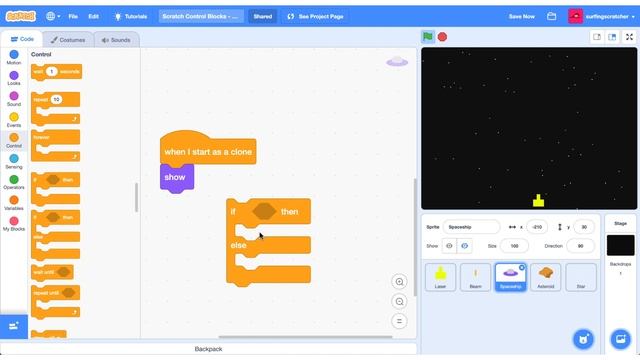Select the Variables block category

(14, 203)
